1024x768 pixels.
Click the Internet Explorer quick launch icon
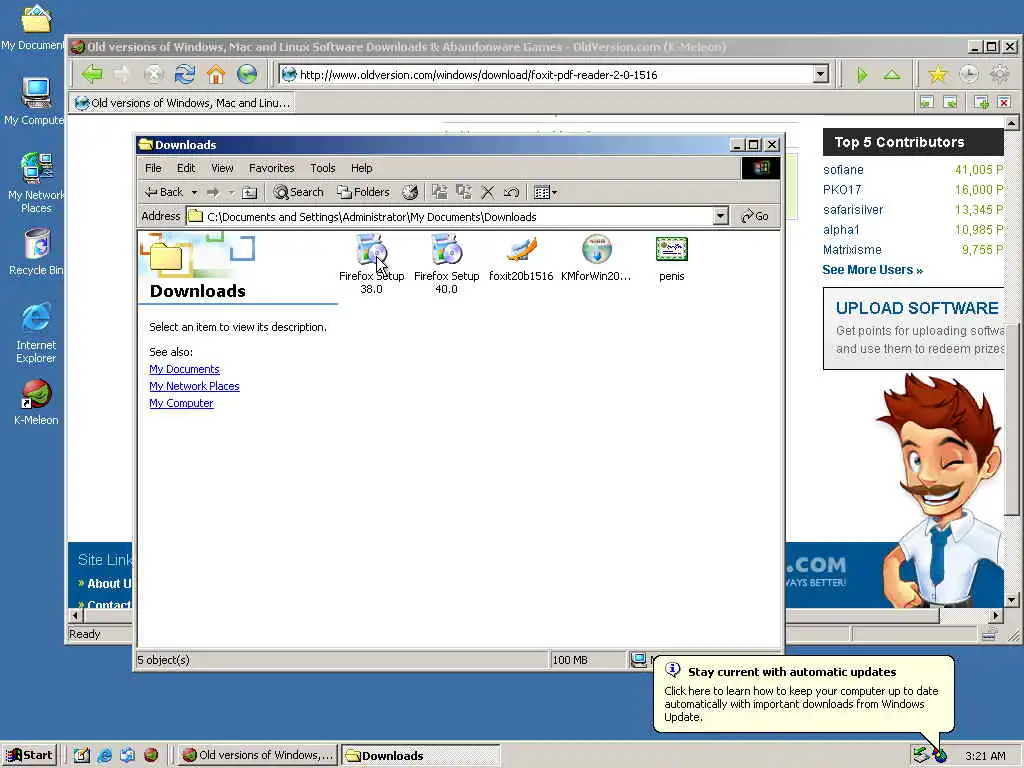[x=104, y=755]
